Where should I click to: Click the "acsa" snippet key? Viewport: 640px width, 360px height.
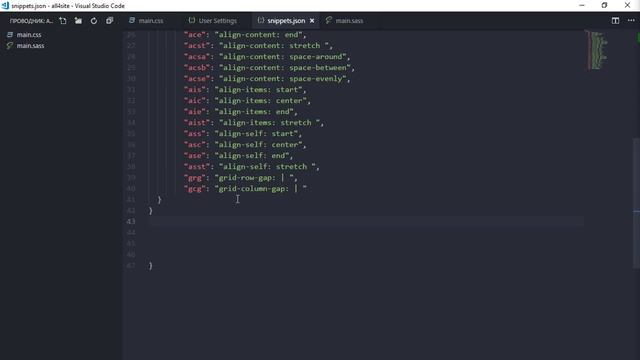point(197,57)
